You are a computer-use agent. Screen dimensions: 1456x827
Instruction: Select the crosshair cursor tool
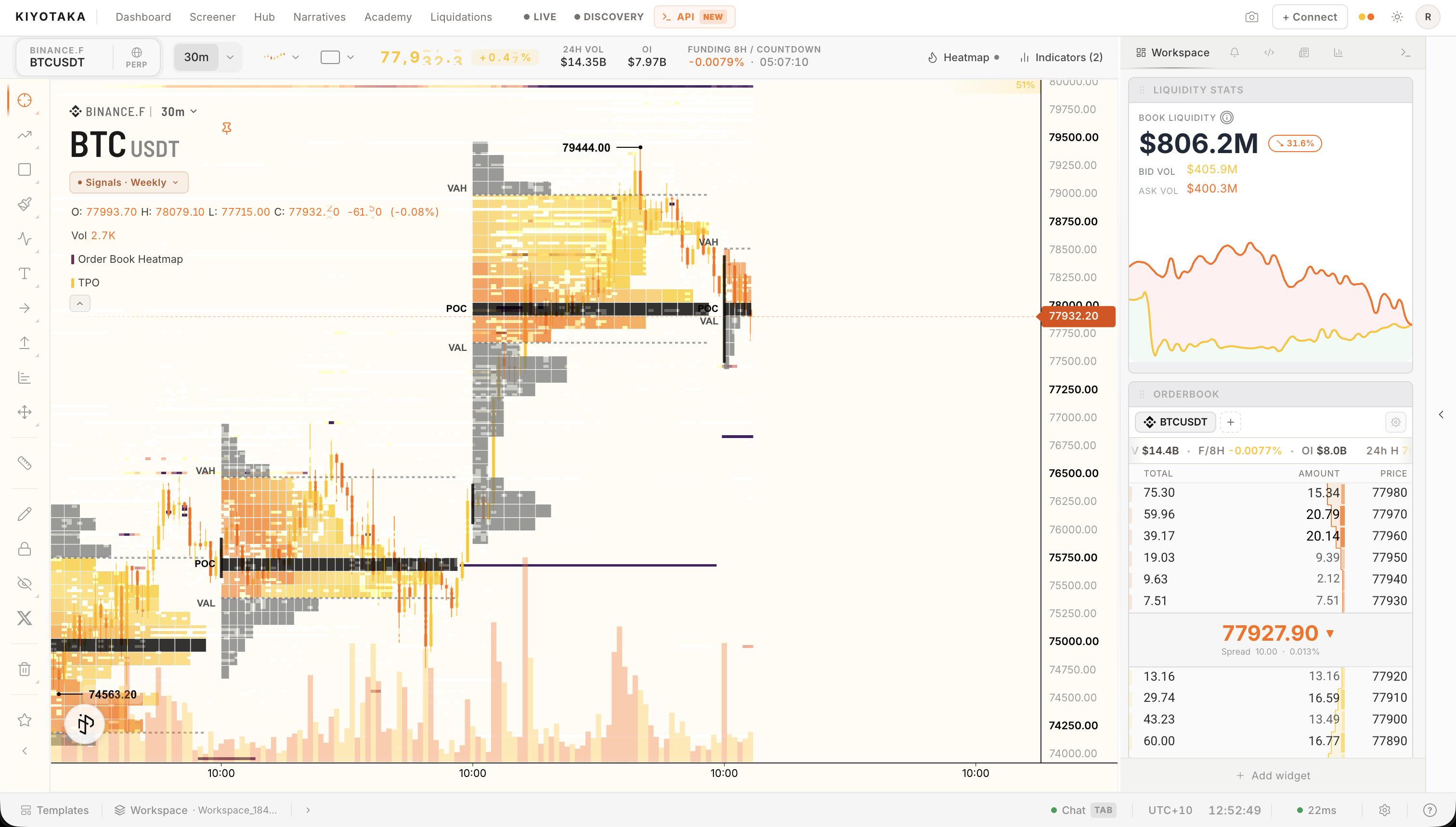point(25,101)
